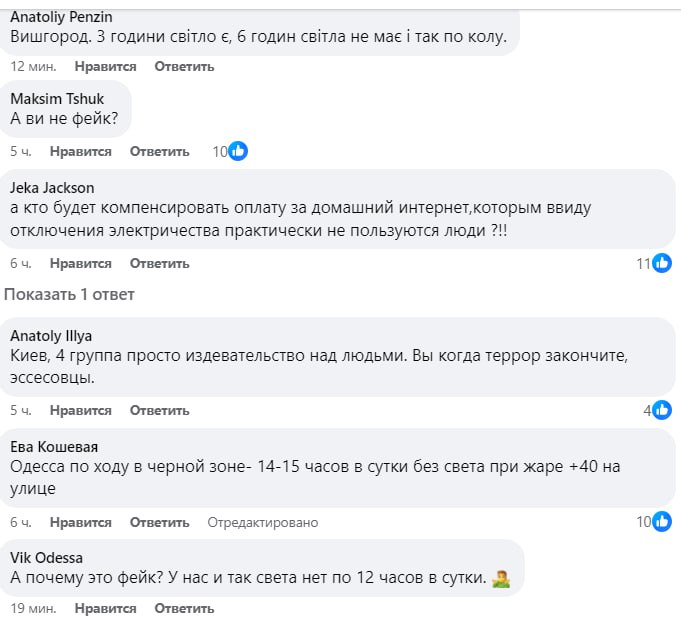Open Anatoliy Penzin's profile
The image size is (681, 624).
pos(61,17)
